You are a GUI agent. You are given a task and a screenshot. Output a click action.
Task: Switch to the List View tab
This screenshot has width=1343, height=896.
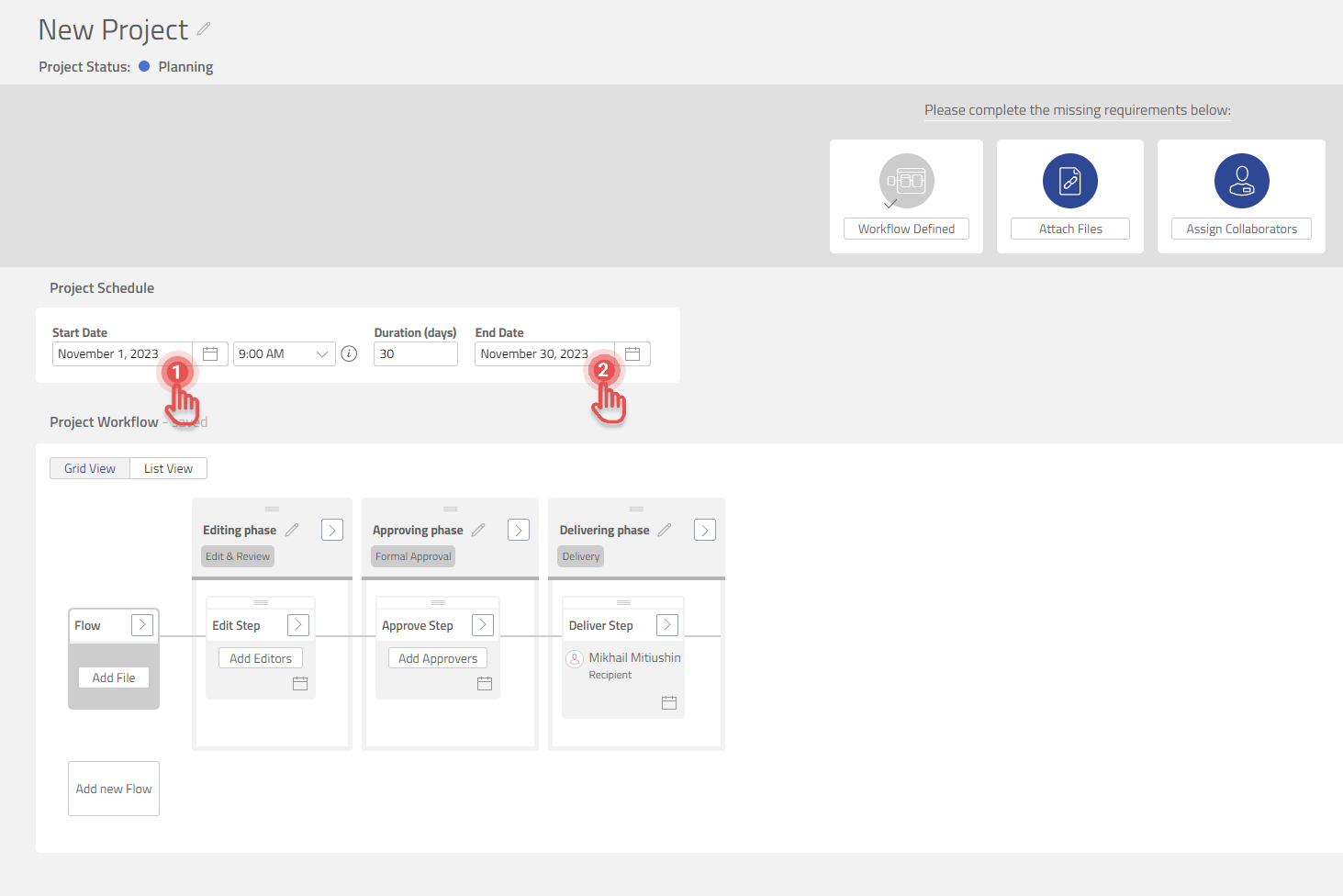(168, 468)
